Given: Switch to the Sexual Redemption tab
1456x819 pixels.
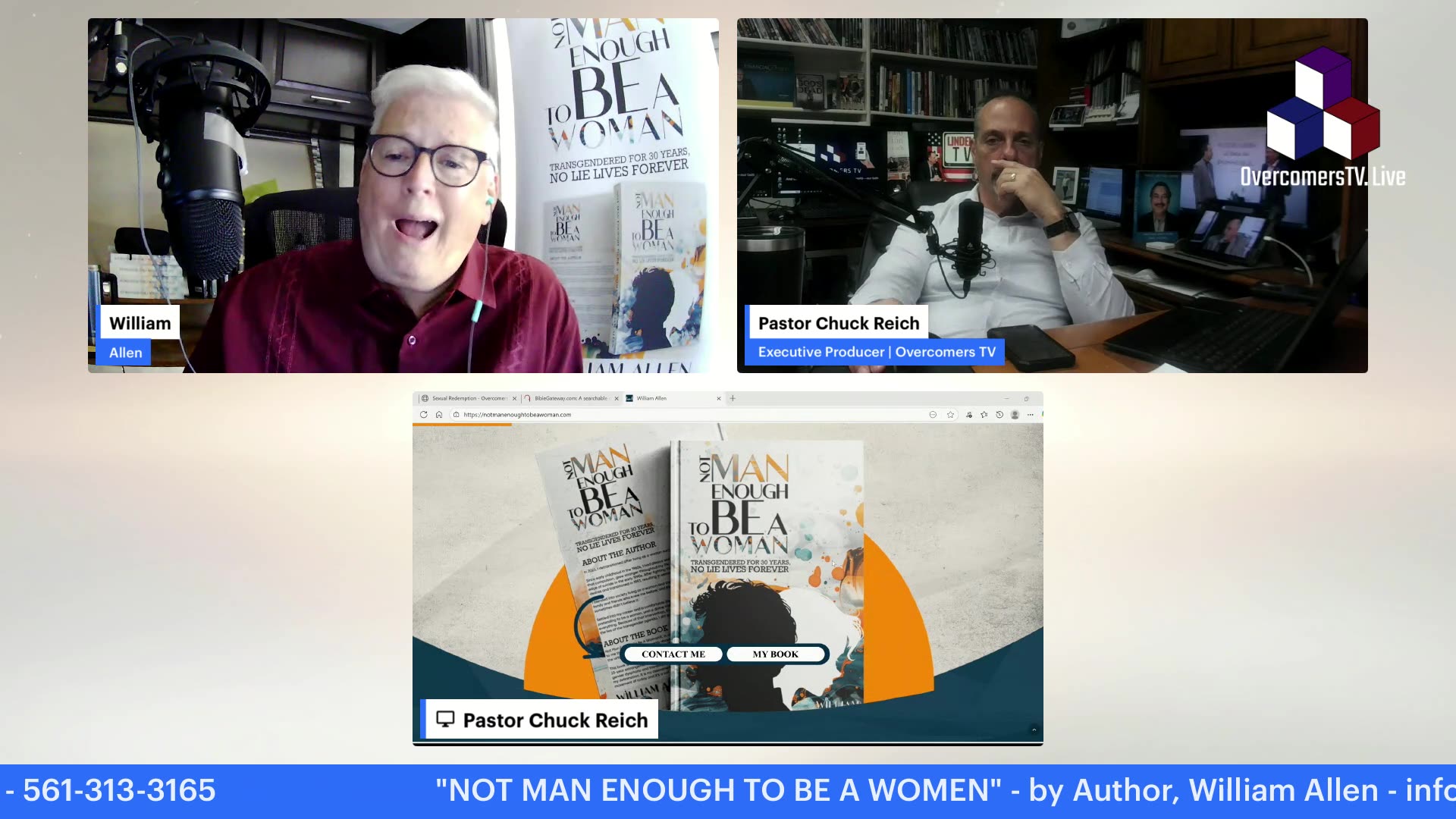Looking at the screenshot, I should (469, 398).
